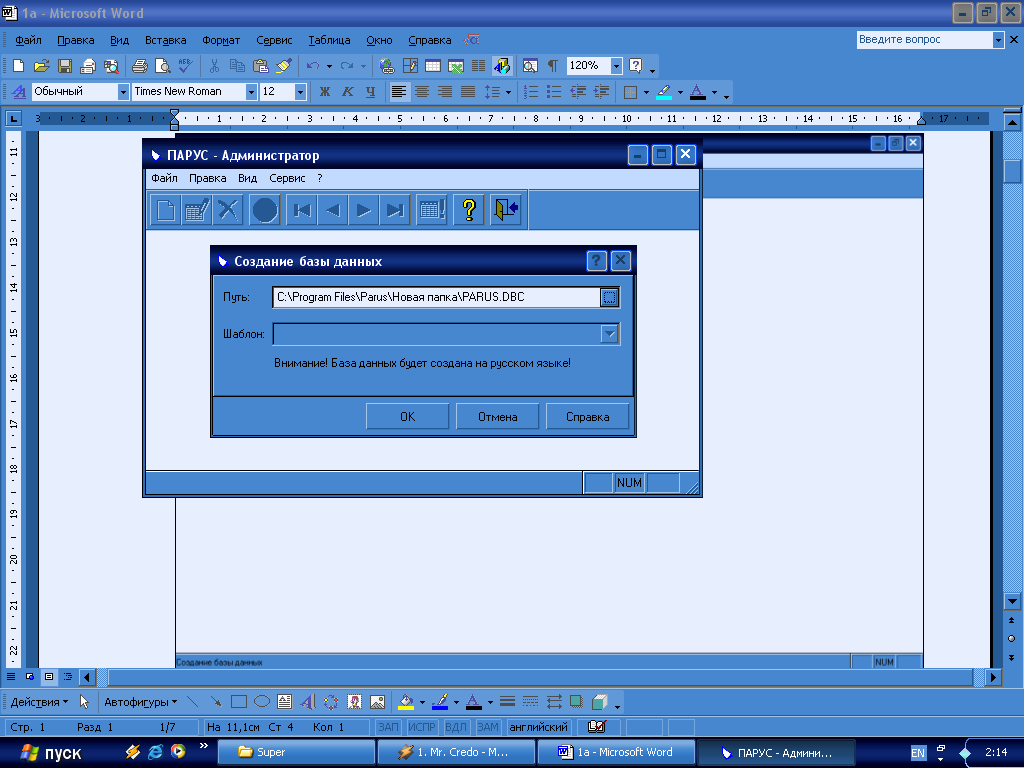This screenshot has height=768, width=1024.
Task: Open the highlight color dropdown arrow
Action: click(680, 92)
